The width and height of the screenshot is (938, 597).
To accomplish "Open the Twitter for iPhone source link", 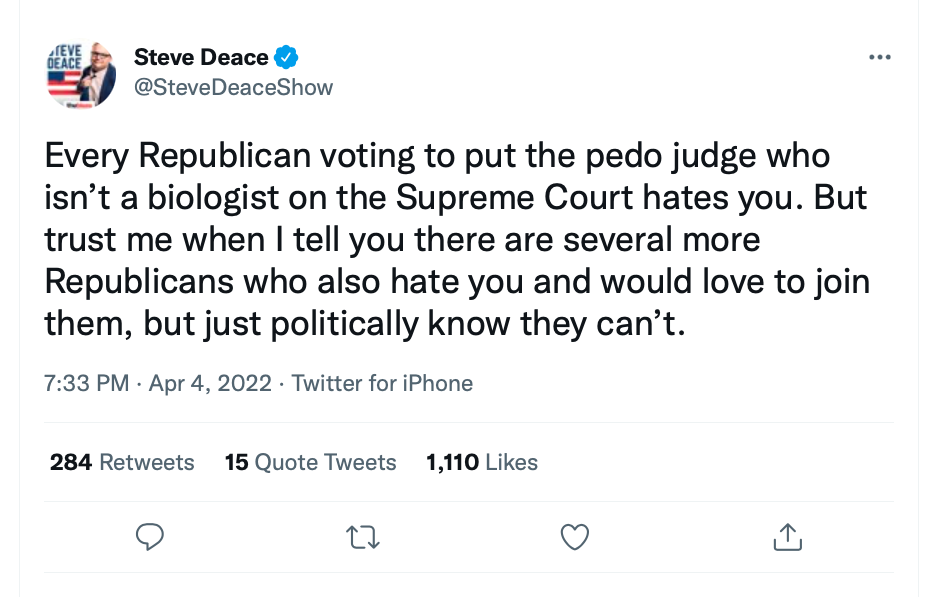I will click(x=382, y=383).
